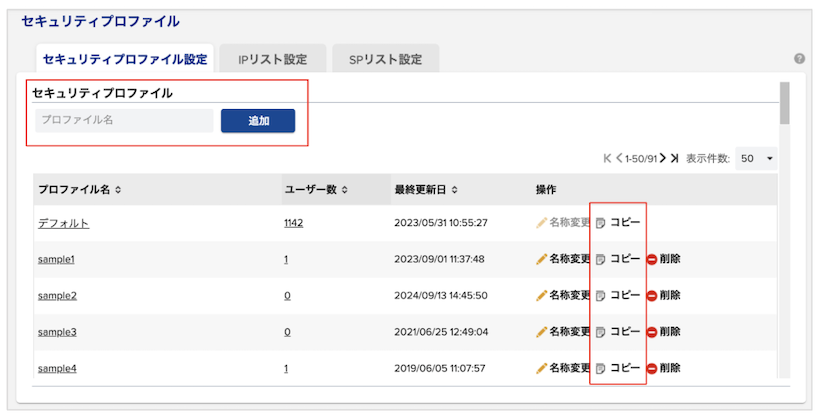The height and width of the screenshot is (420, 821).
Task: Click the blue 追加 button
Action: 258,121
